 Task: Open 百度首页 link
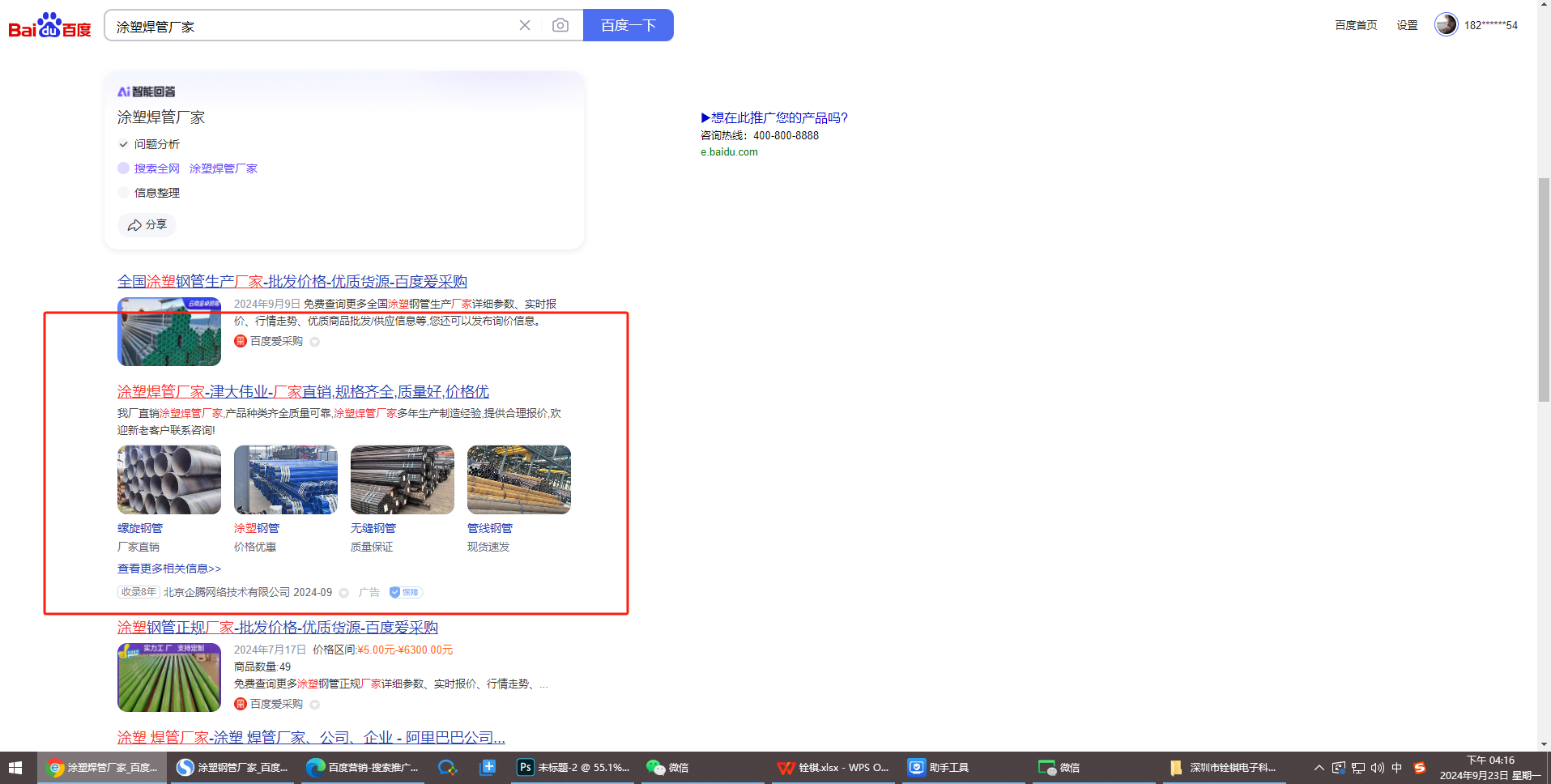pyautogui.click(x=1356, y=25)
